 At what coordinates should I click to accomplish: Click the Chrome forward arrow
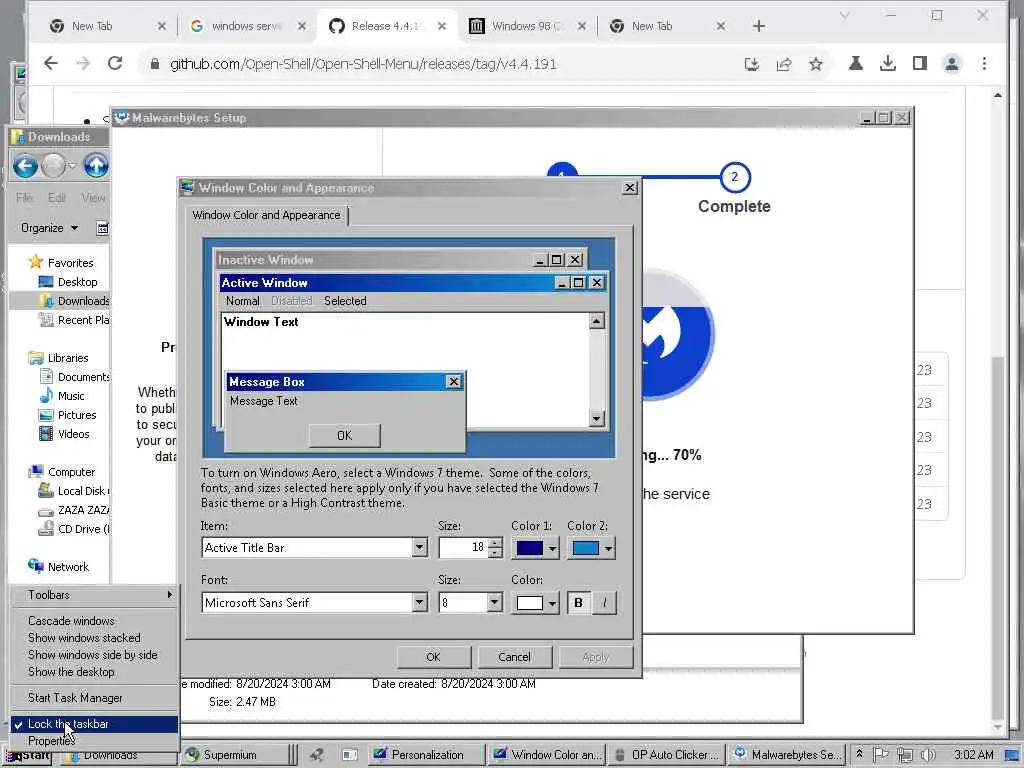tap(83, 63)
